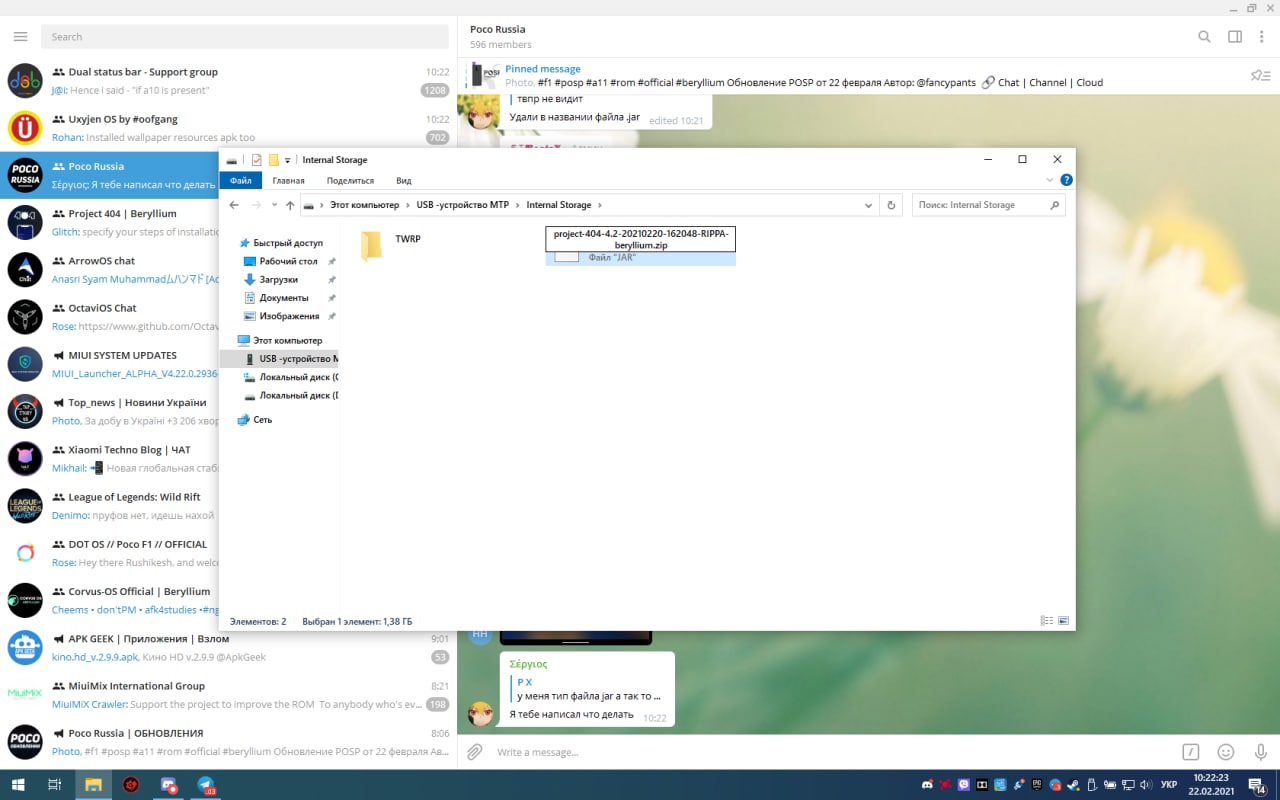The height and width of the screenshot is (800, 1280).
Task: Open Uxyjen OS by #oofgang chat
Action: 229,128
